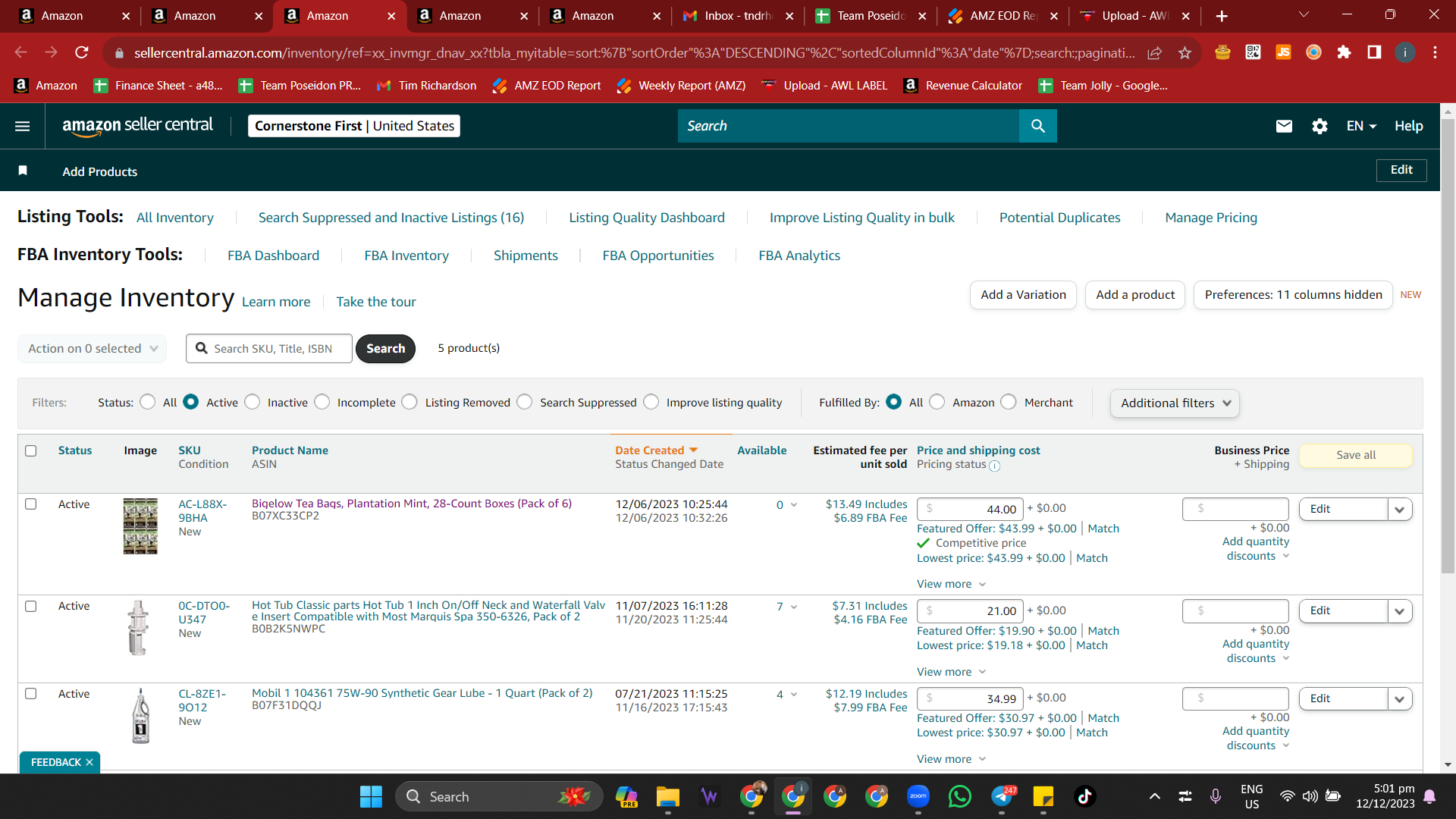1456x819 pixels.
Task: Toggle the select-all checkbox in table header
Action: pyautogui.click(x=31, y=450)
